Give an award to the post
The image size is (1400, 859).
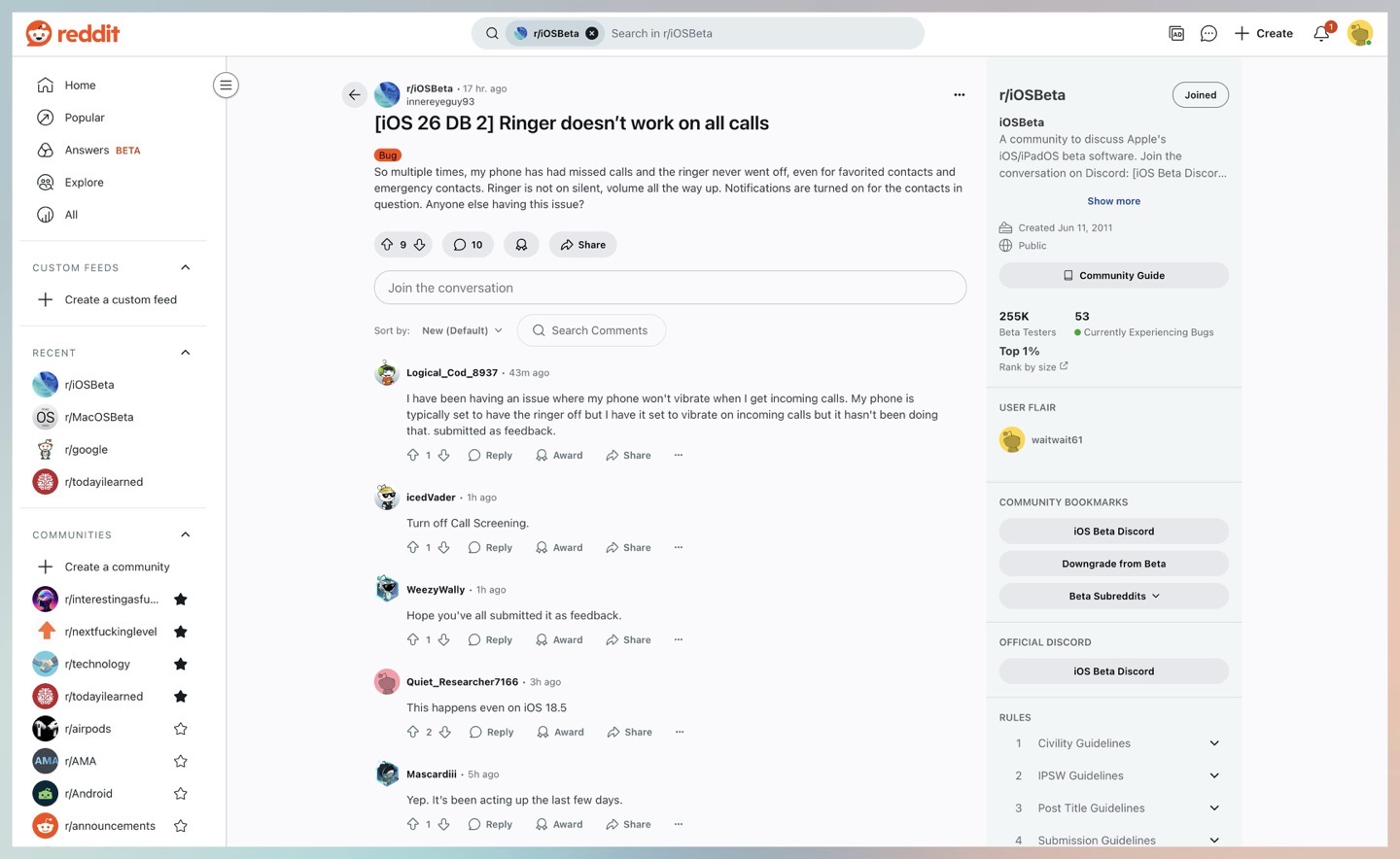pyautogui.click(x=521, y=245)
